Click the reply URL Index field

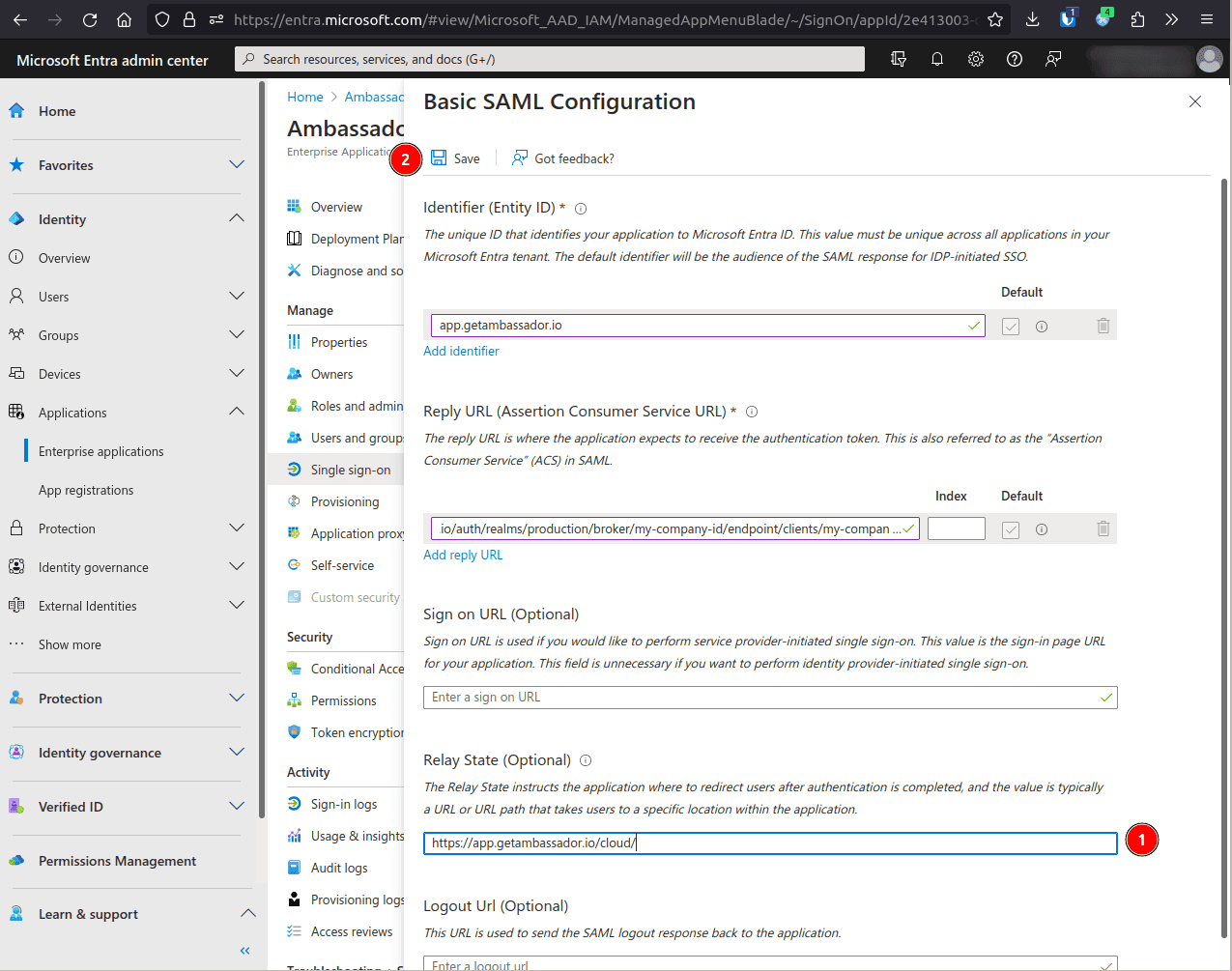point(957,528)
